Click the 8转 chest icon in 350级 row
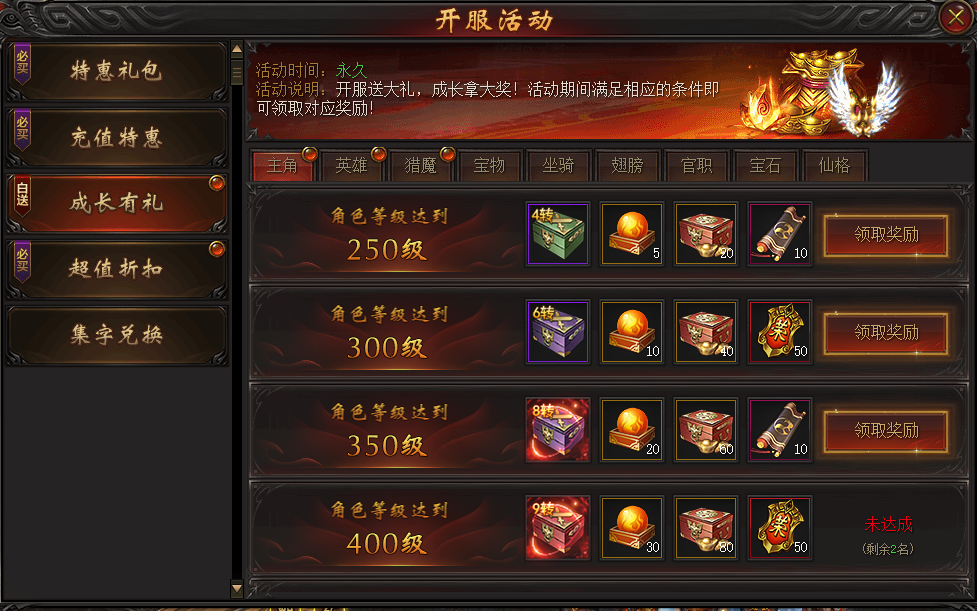Screen dimensions: 977x611 point(558,429)
